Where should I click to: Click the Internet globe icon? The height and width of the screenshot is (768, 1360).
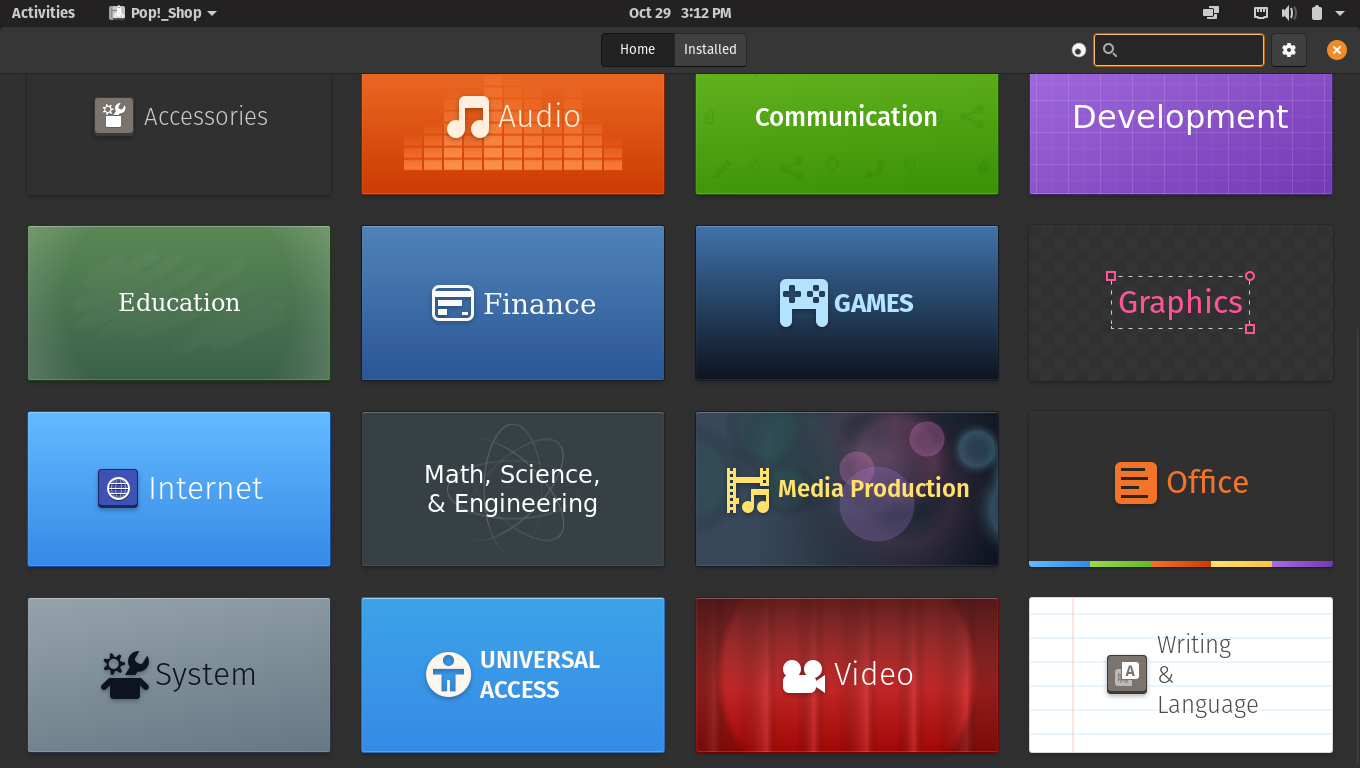coord(118,488)
